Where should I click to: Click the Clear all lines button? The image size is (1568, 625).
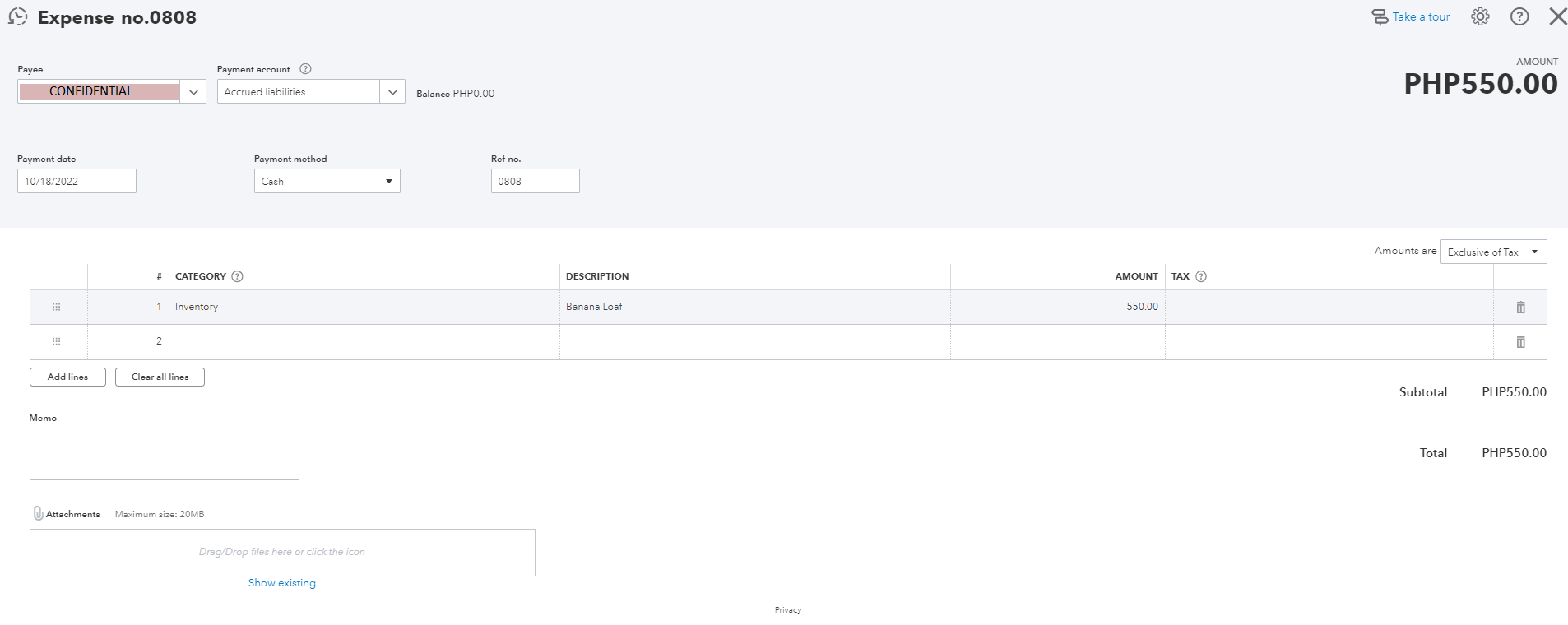(x=160, y=377)
